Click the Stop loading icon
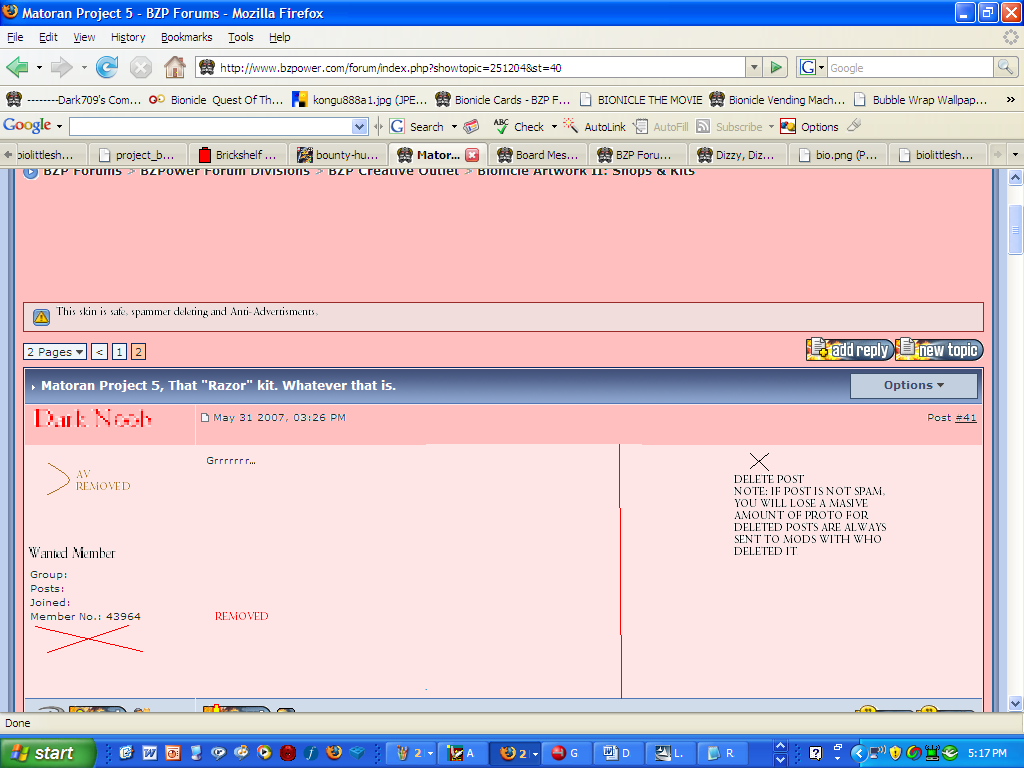The width and height of the screenshot is (1024, 768). pos(140,67)
